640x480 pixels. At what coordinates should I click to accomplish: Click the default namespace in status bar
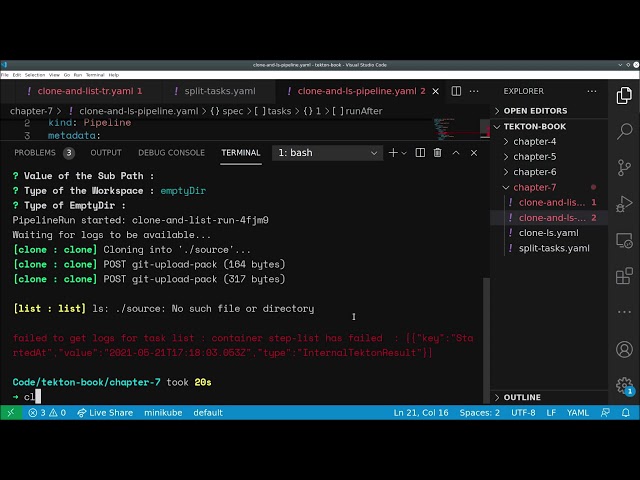pos(208,413)
